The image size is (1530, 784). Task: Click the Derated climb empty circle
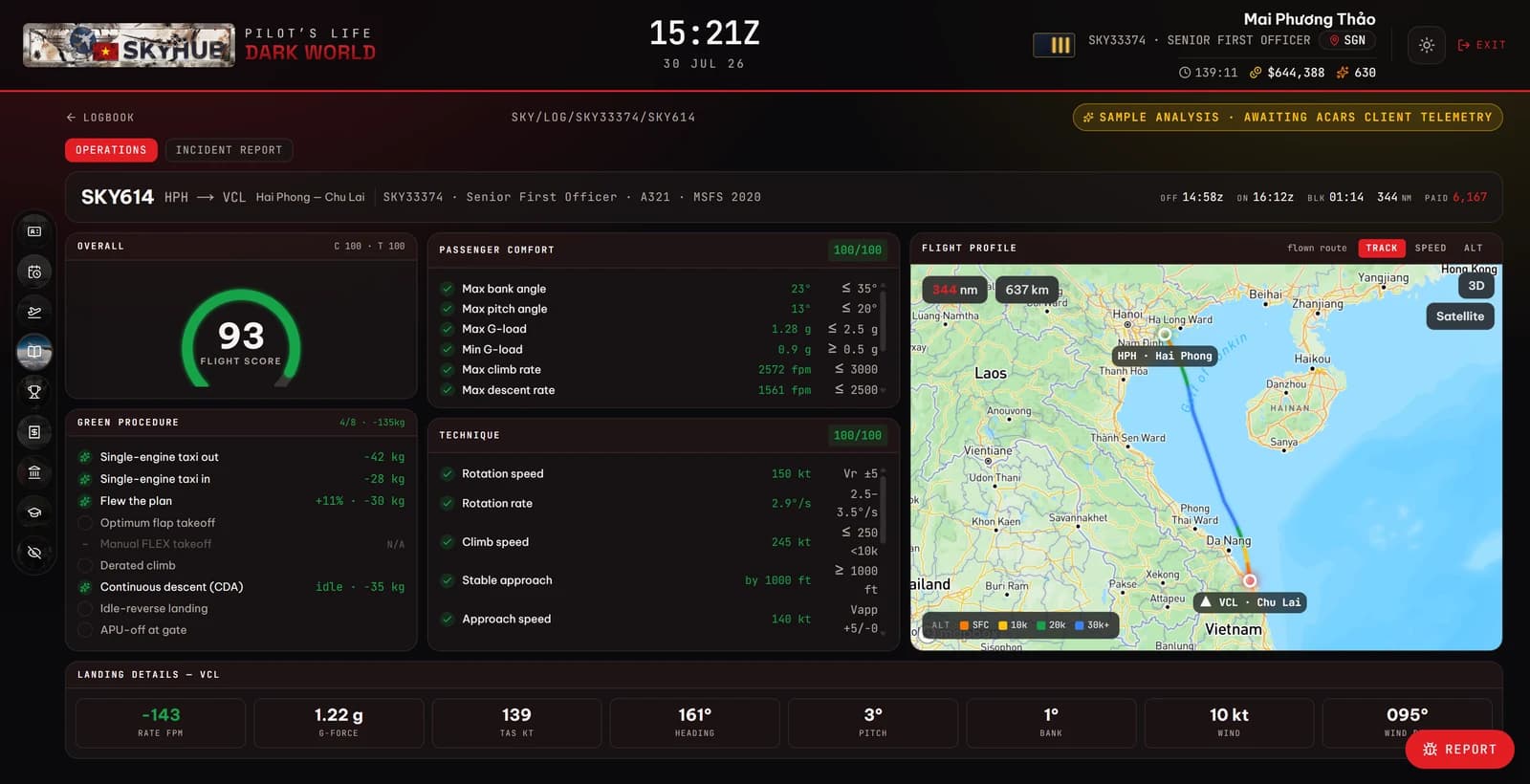pyautogui.click(x=85, y=566)
